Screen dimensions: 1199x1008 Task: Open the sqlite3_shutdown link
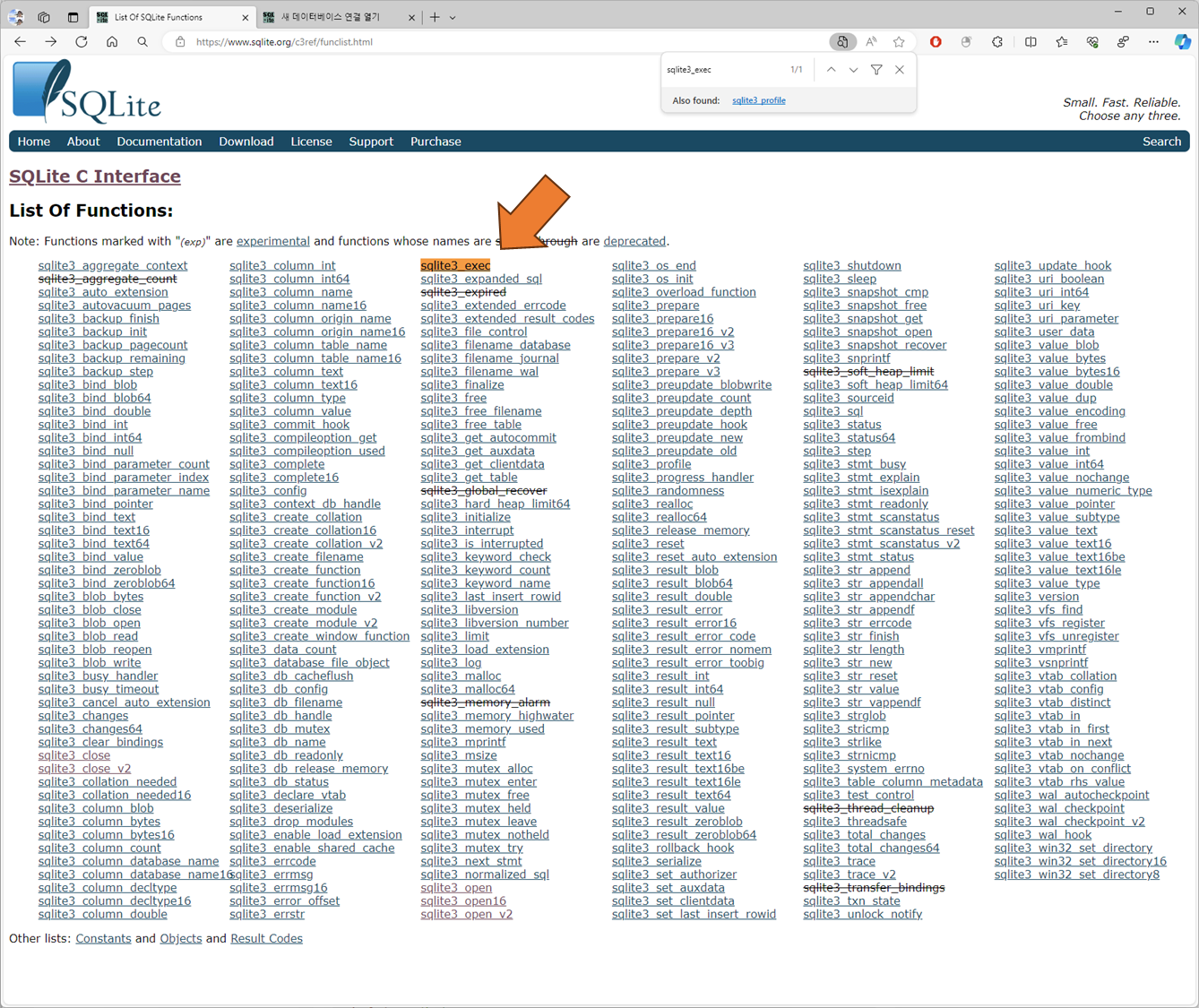[x=852, y=265]
